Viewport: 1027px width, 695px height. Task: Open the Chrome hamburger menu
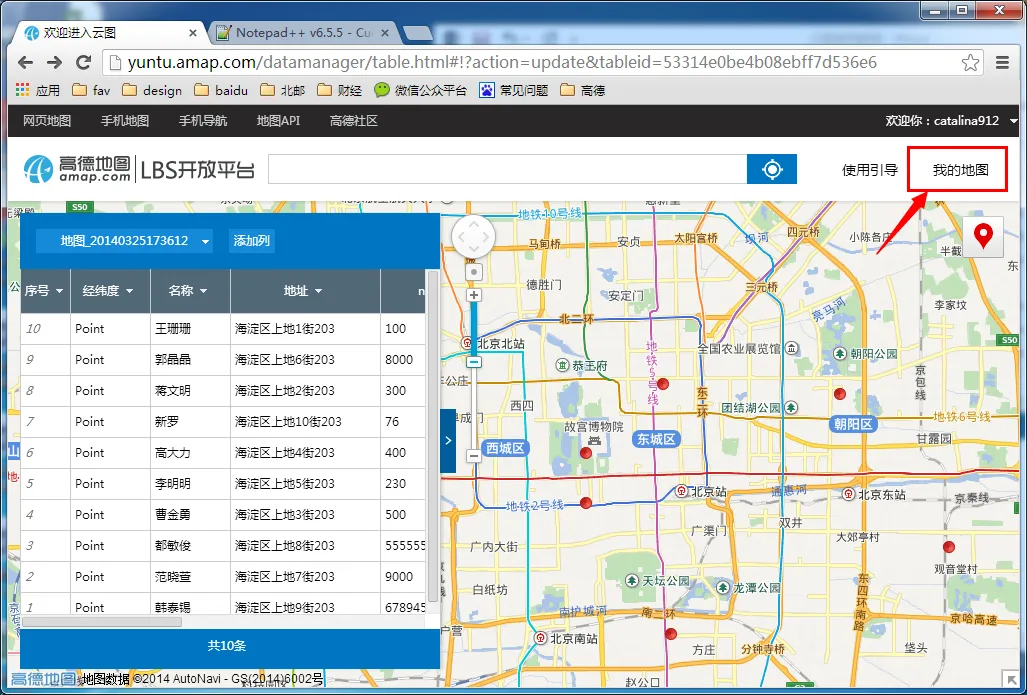click(1001, 63)
